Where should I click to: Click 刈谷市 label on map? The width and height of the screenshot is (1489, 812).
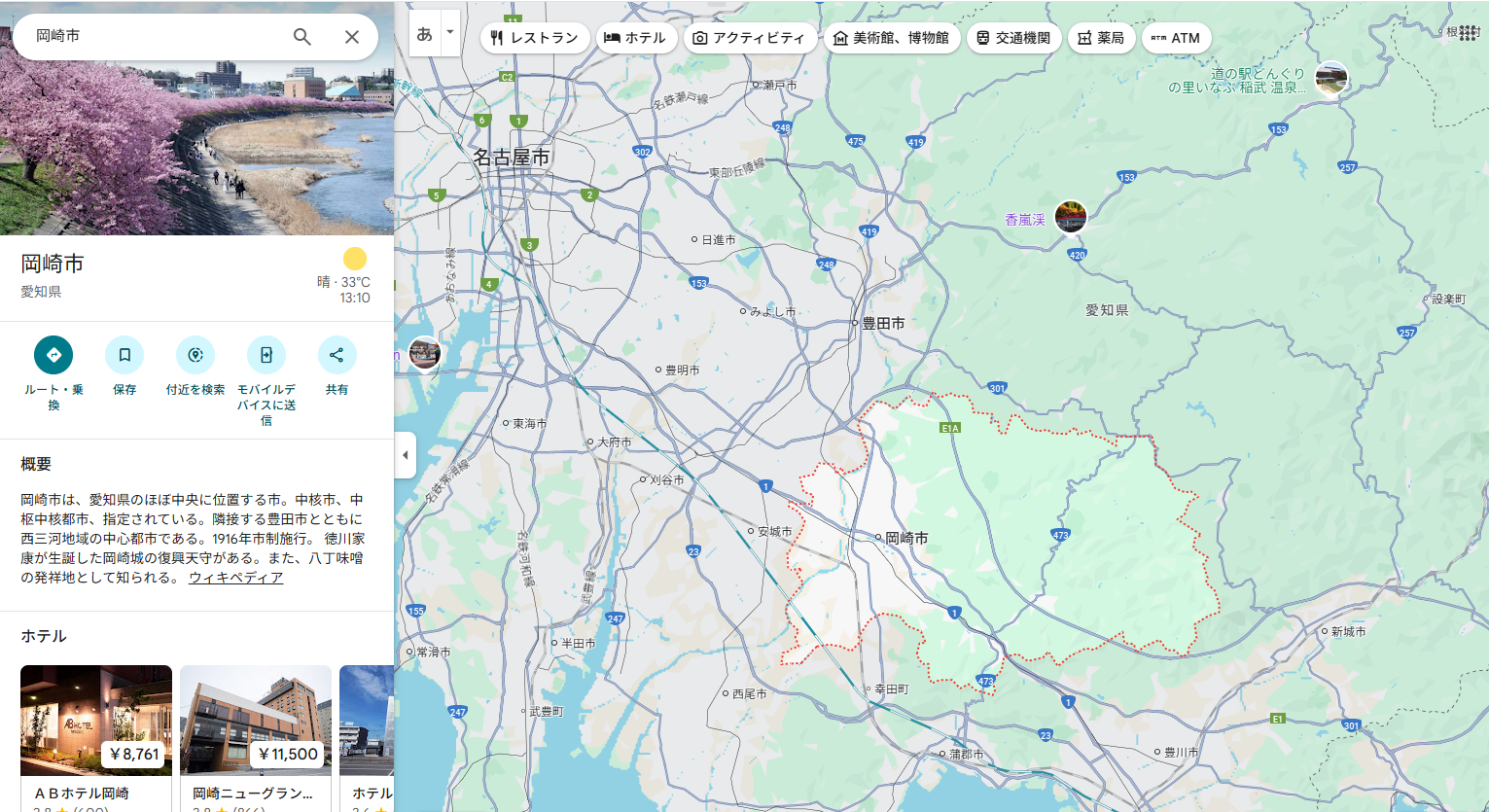tap(666, 480)
